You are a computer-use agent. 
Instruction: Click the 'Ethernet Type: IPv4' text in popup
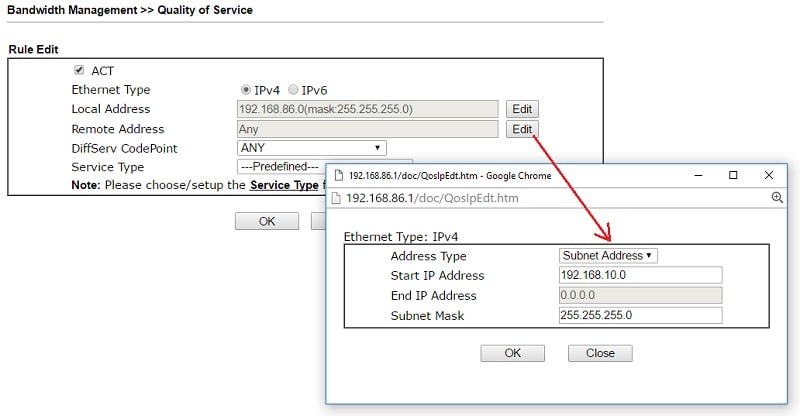pos(401,237)
